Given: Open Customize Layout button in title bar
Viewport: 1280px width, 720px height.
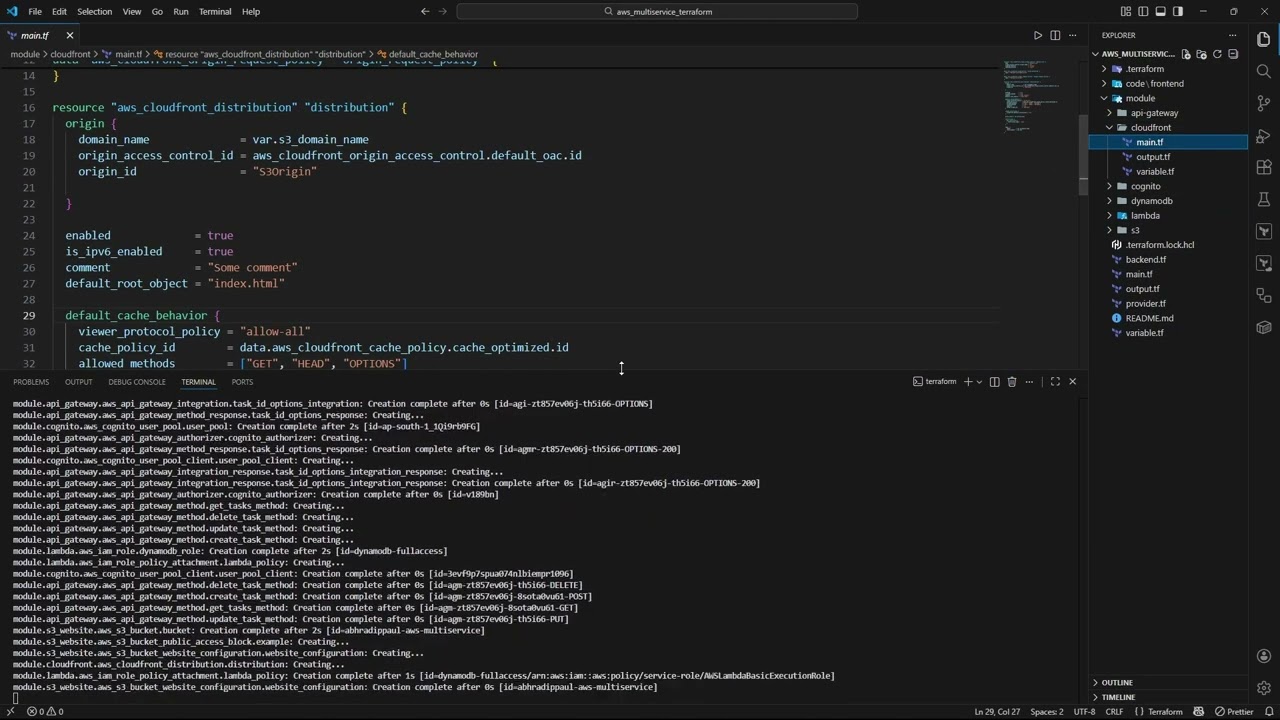Looking at the screenshot, I should [x=1126, y=11].
